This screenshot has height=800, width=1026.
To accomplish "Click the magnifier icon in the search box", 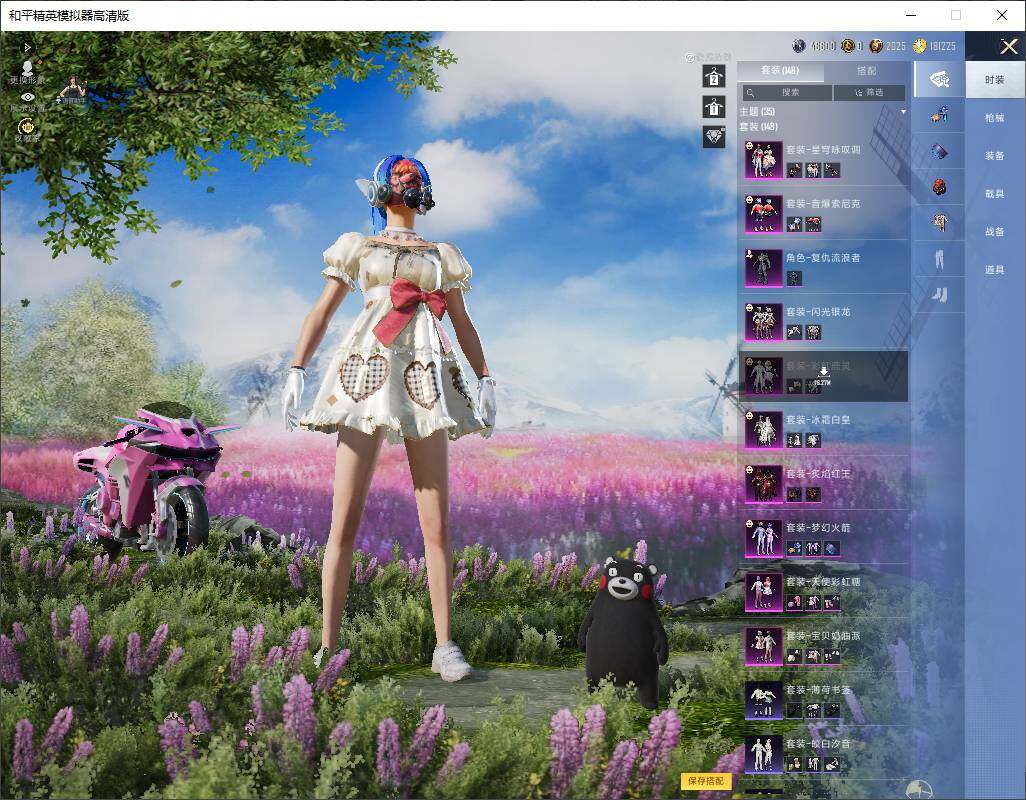I will (751, 93).
